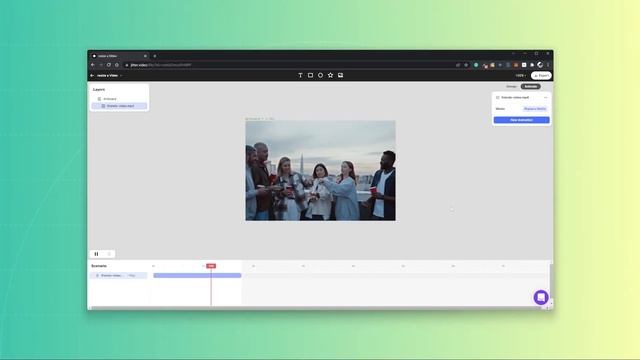Select the Image media tool

coord(340,76)
